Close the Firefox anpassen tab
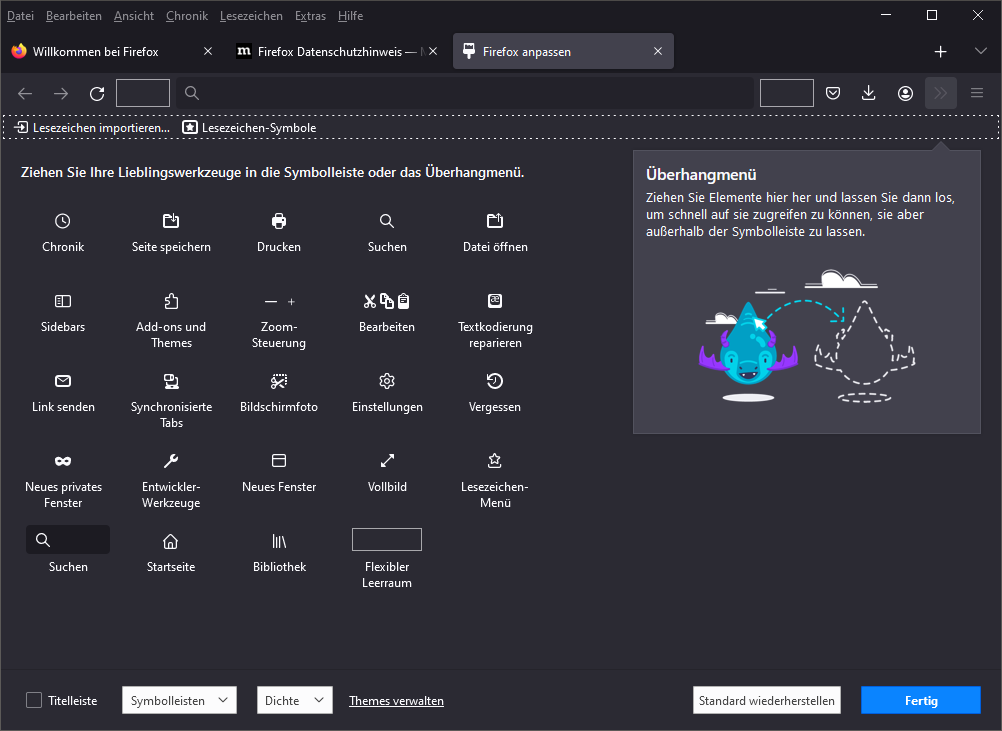Viewport: 1002px width, 731px height. point(658,51)
